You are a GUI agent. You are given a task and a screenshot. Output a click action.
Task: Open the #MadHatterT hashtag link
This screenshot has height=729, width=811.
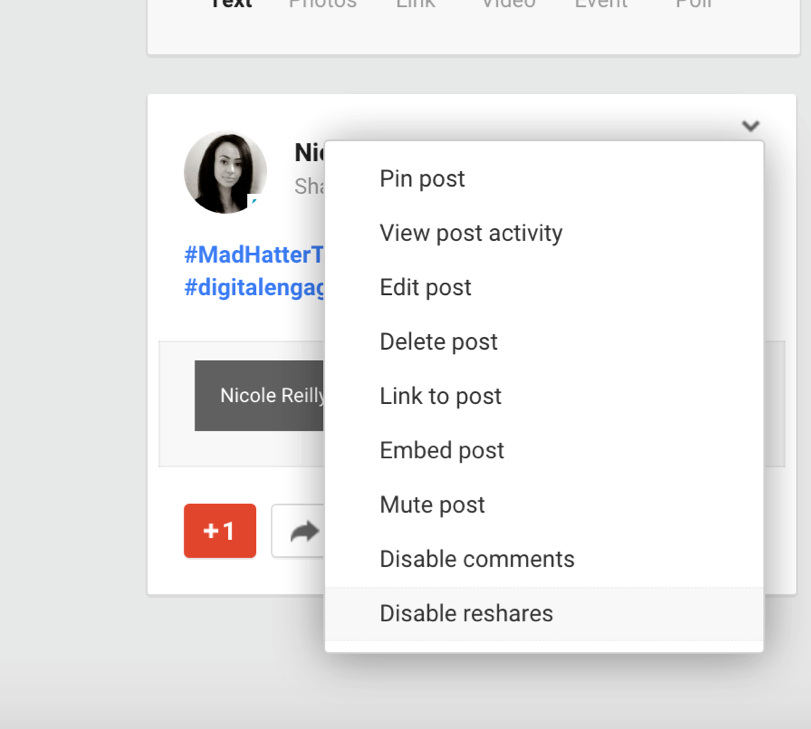pyautogui.click(x=255, y=255)
